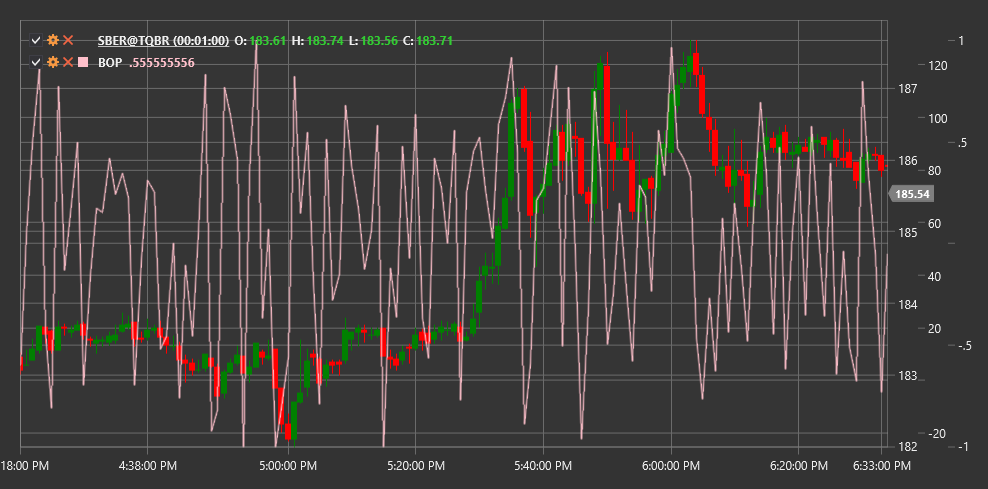The image size is (988, 489).
Task: Click the BOP axis label -1
Action: [x=963, y=447]
